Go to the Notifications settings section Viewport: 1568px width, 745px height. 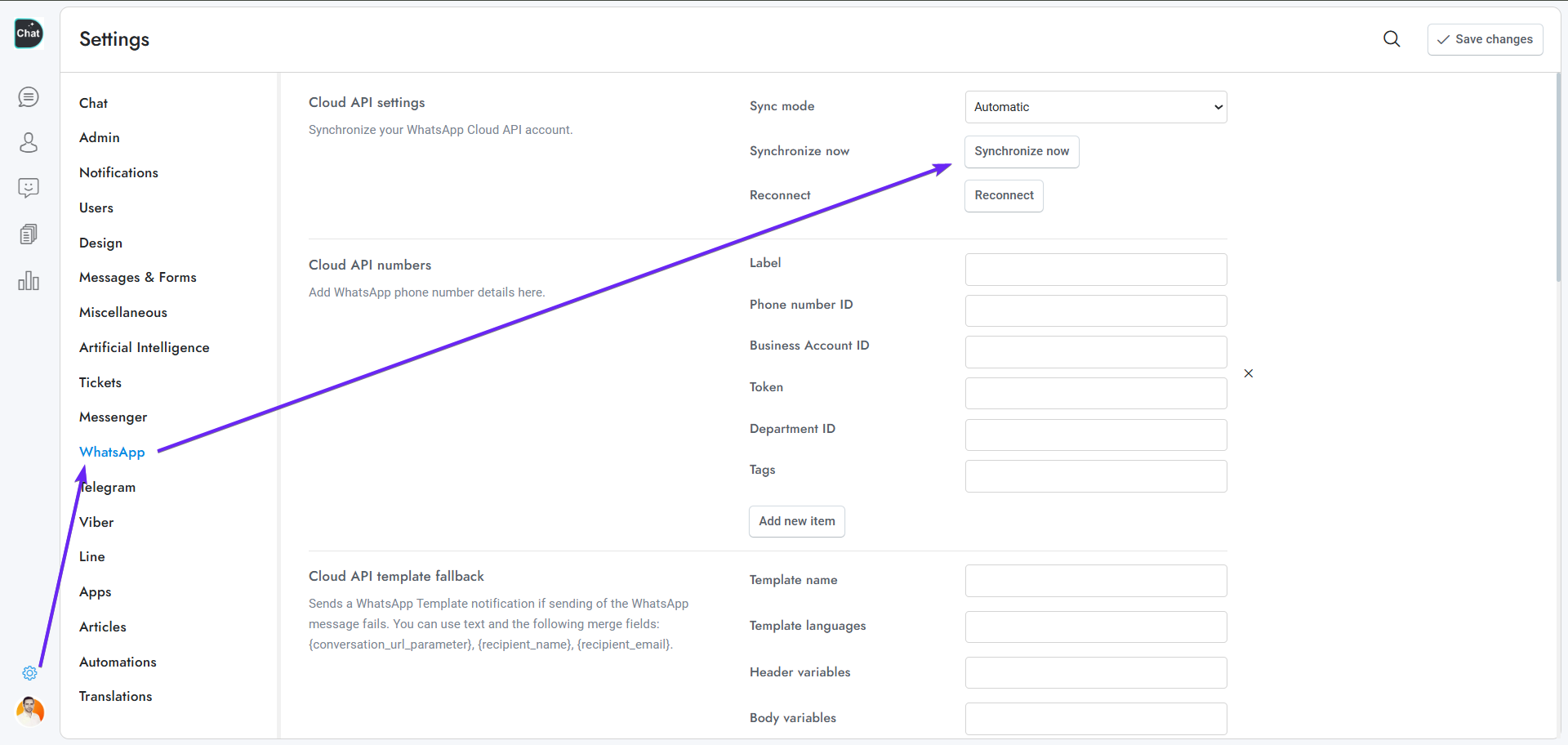(118, 173)
